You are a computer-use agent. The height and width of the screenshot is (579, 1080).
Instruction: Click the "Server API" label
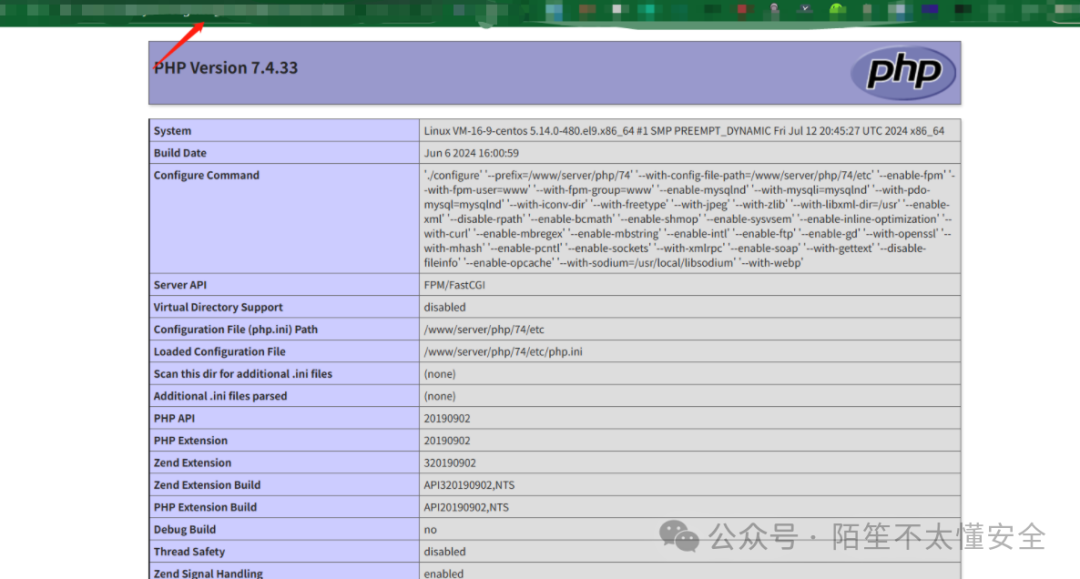point(180,285)
